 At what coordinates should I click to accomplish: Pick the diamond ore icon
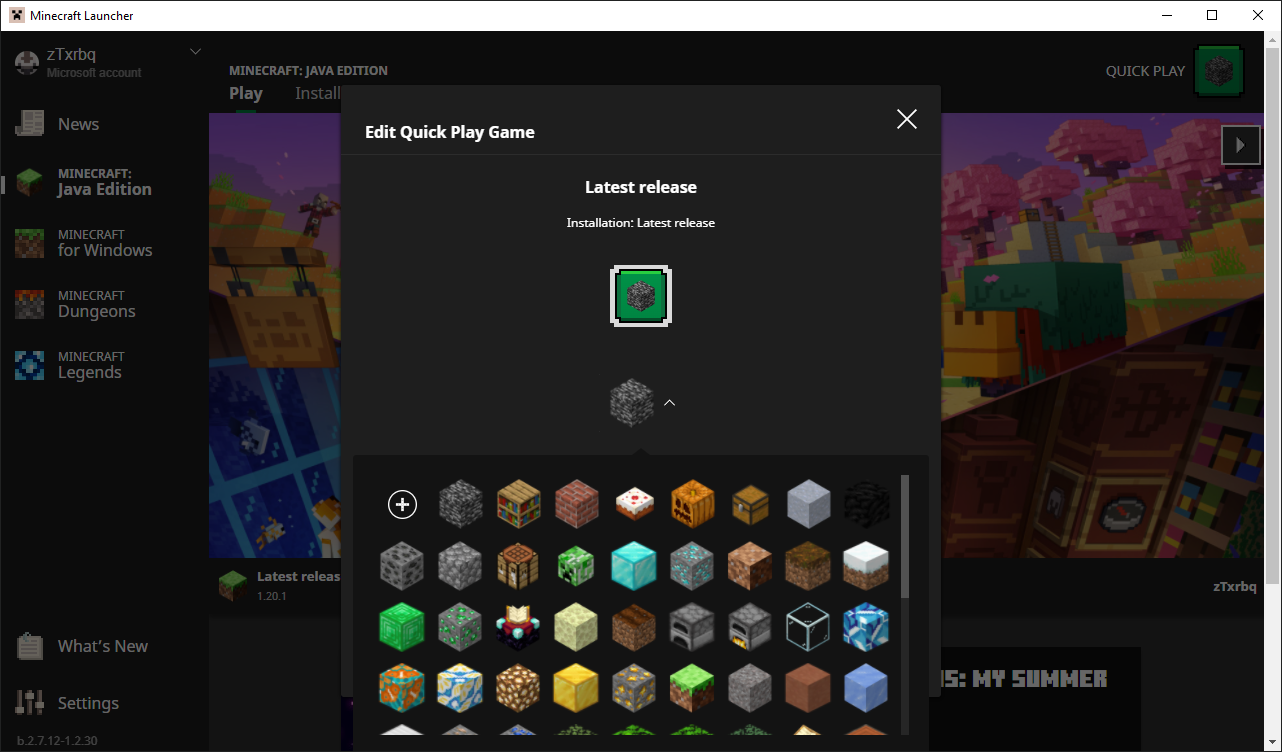[693, 566]
